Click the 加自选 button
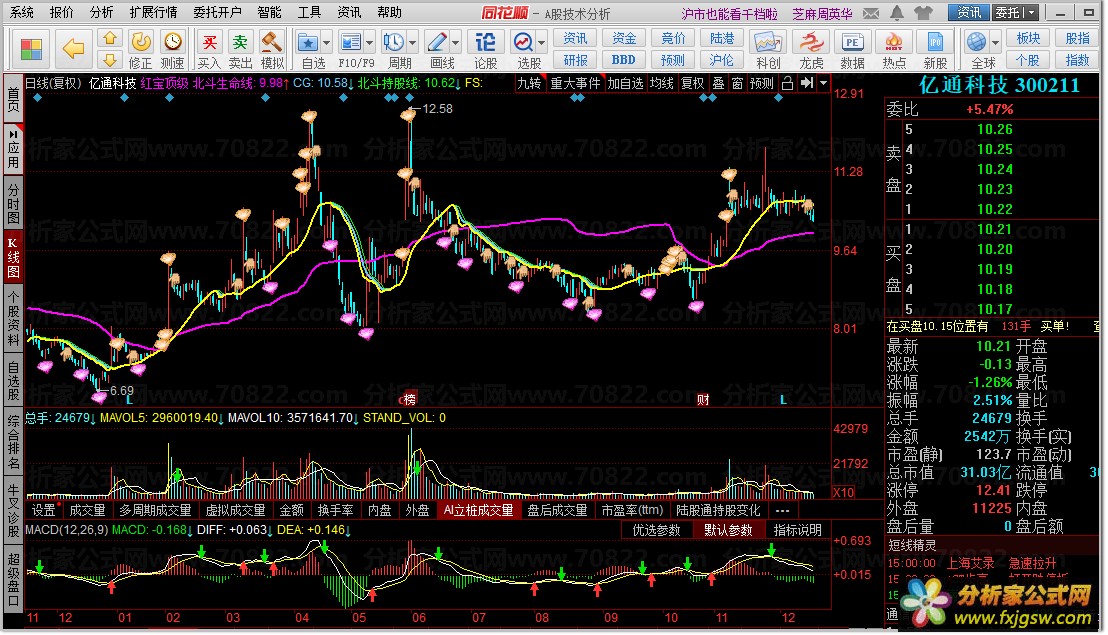The image size is (1108, 635). [x=625, y=83]
